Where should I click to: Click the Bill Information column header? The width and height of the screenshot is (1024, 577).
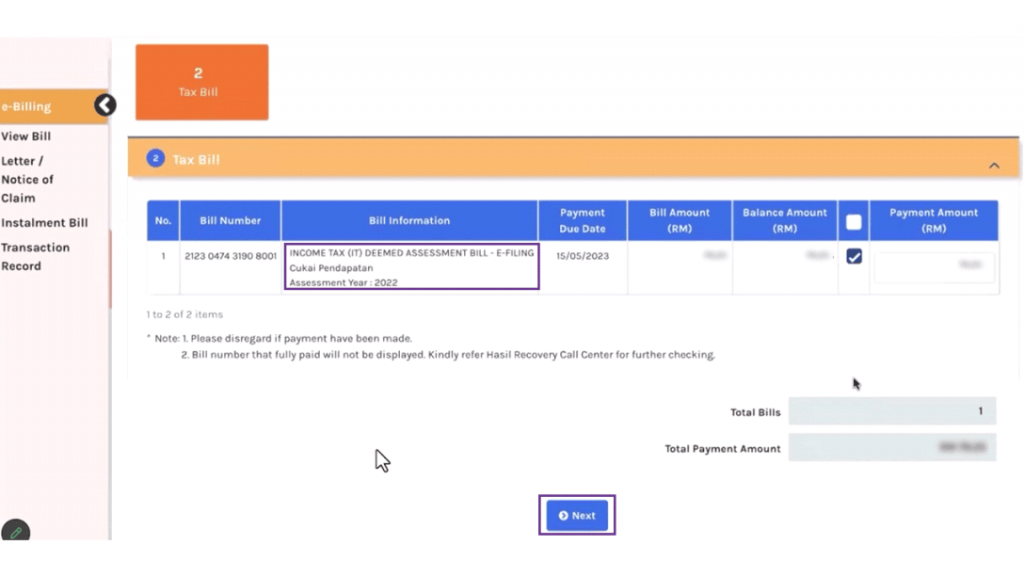tap(409, 221)
